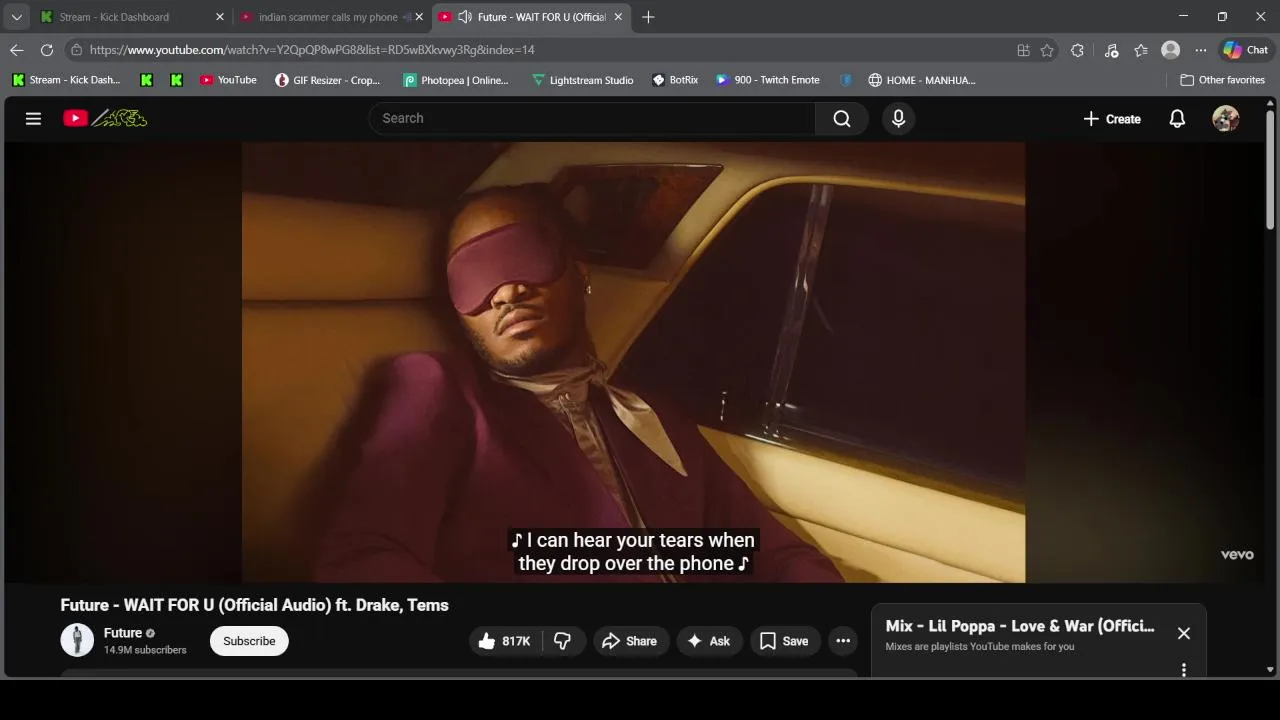Open the browser extensions puzzle icon
Screen dimensions: 1280x720
[x=1077, y=50]
